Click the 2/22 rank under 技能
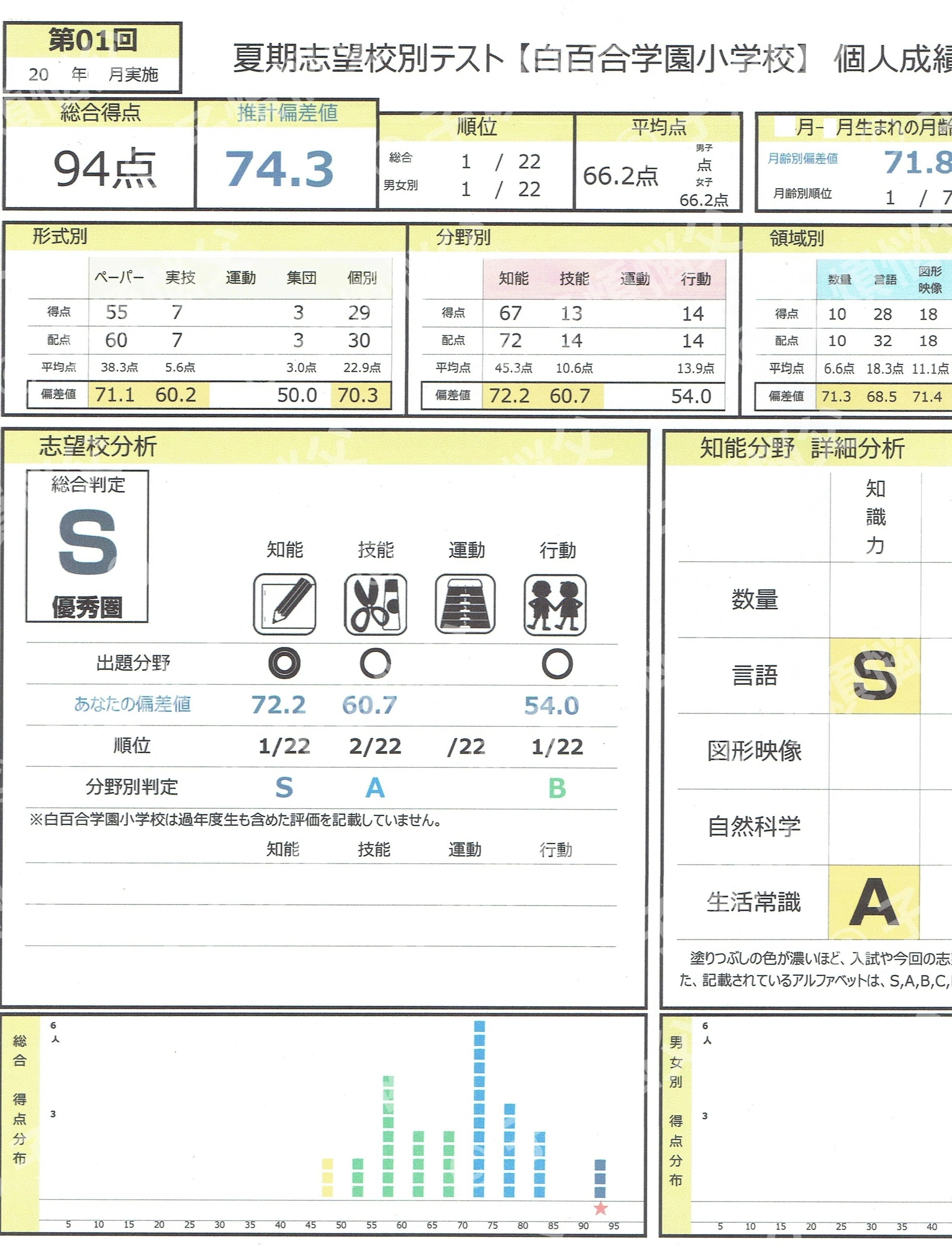952x1246 pixels. coord(375,746)
